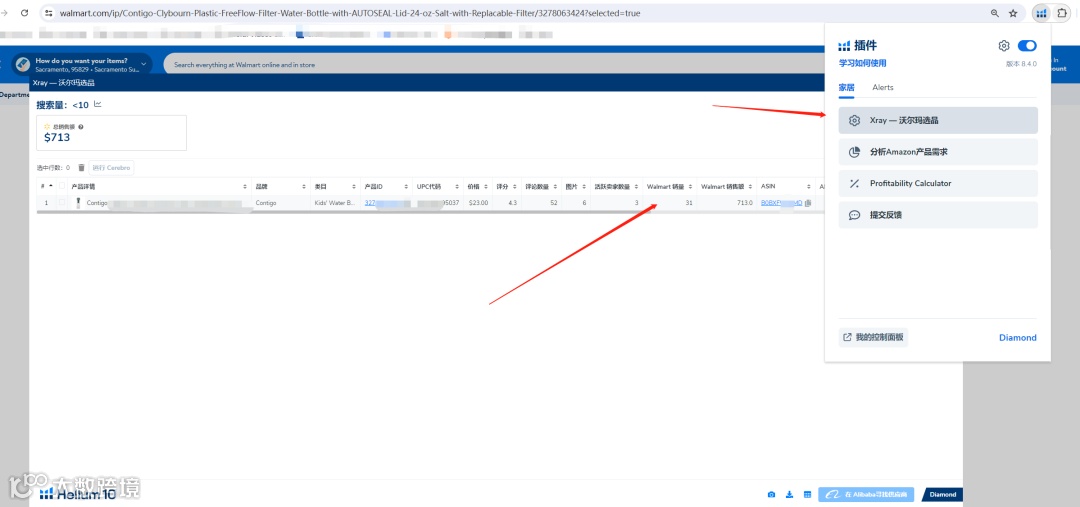Launch Xray — 沃尔玛选品 tool

[x=938, y=121]
